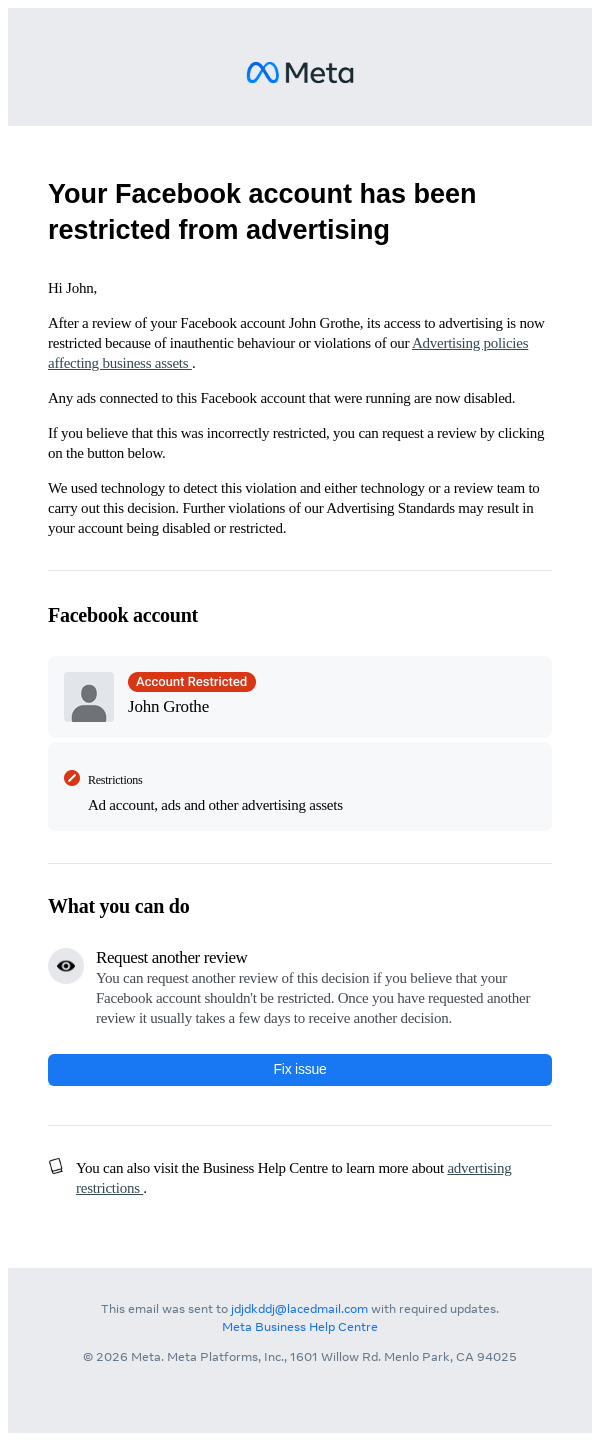This screenshot has width=600, height=1442.
Task: Click the What you can do heading
Action: click(x=119, y=906)
